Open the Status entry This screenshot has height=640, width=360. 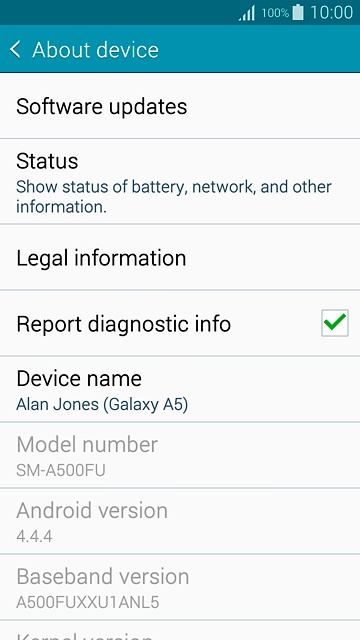tap(180, 182)
